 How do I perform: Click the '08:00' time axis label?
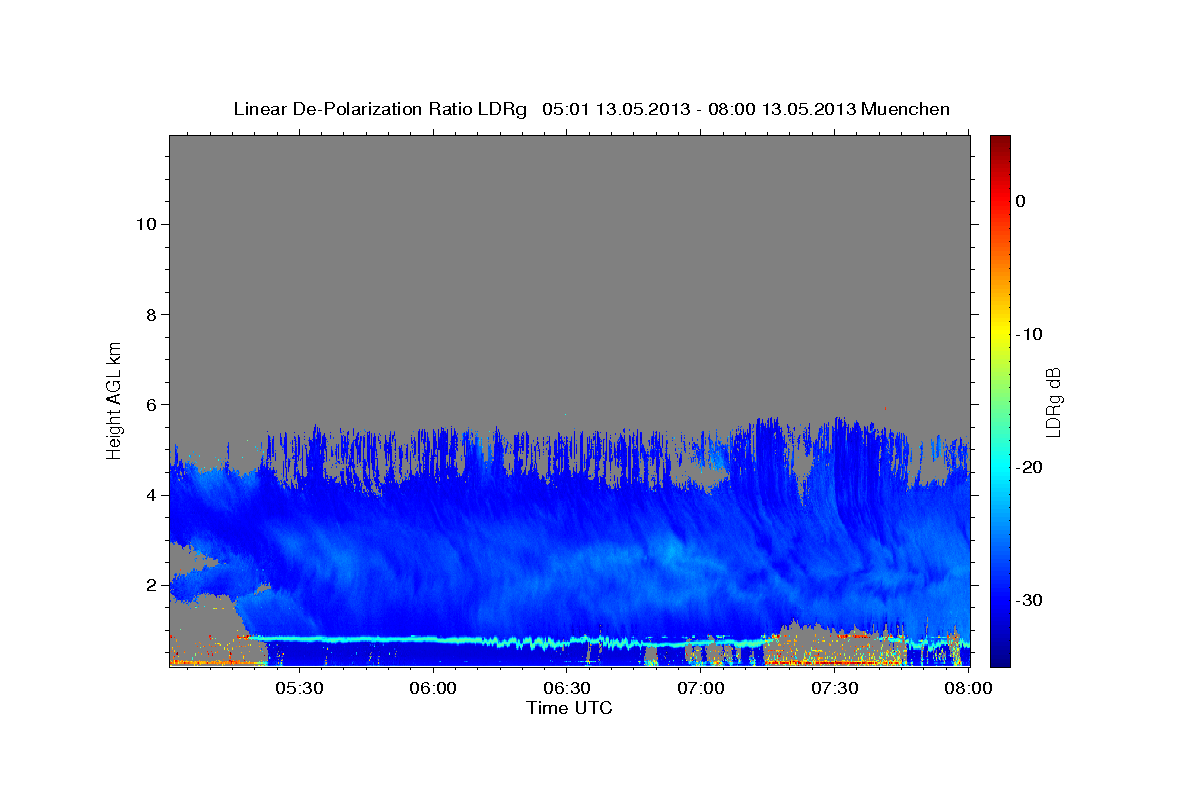[969, 688]
